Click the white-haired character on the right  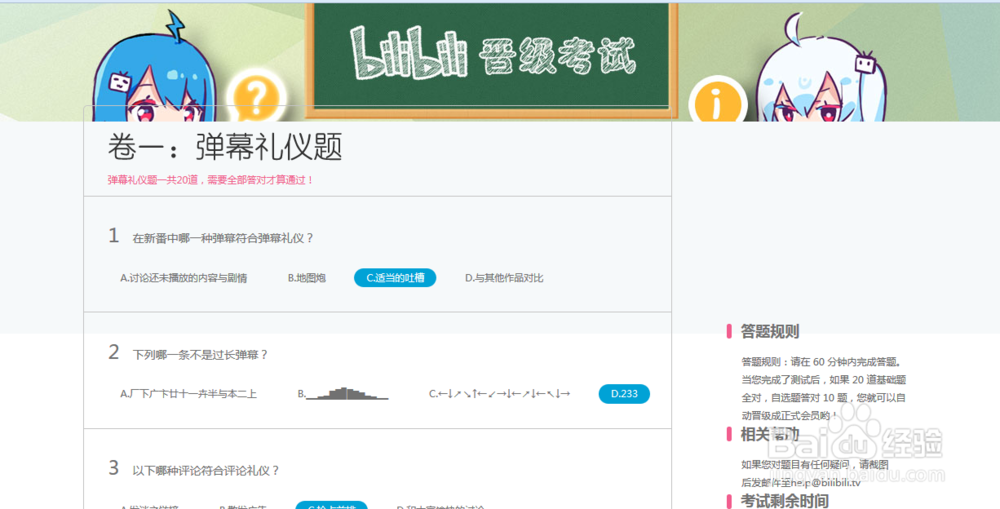[823, 69]
